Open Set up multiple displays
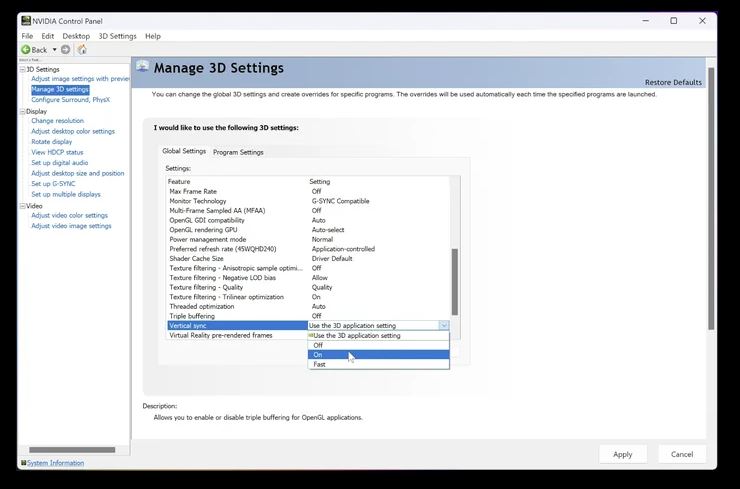Screen dimensions: 740x489 coord(66,194)
